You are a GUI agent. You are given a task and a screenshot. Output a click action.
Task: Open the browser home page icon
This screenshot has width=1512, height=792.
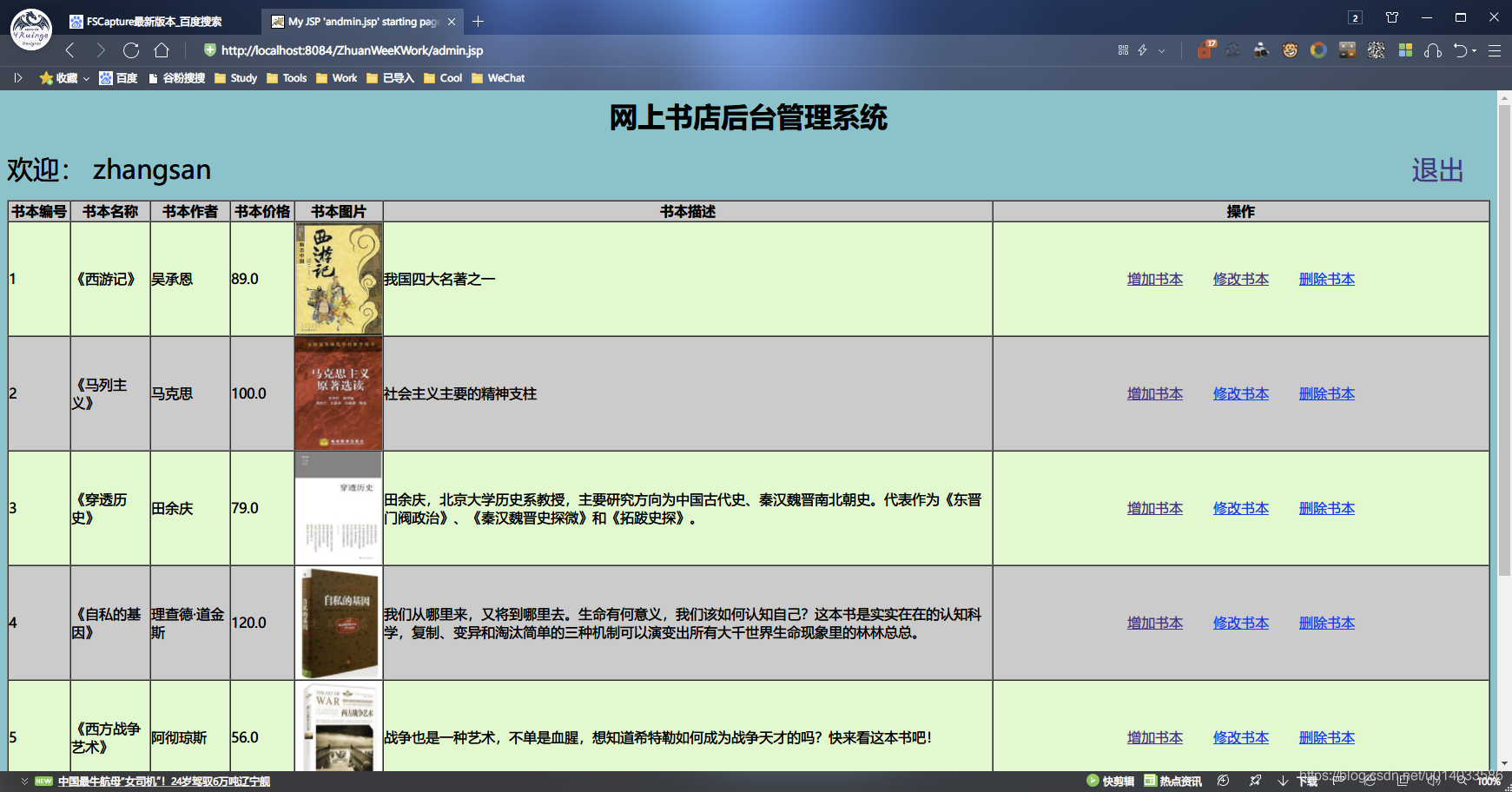pyautogui.click(x=162, y=50)
